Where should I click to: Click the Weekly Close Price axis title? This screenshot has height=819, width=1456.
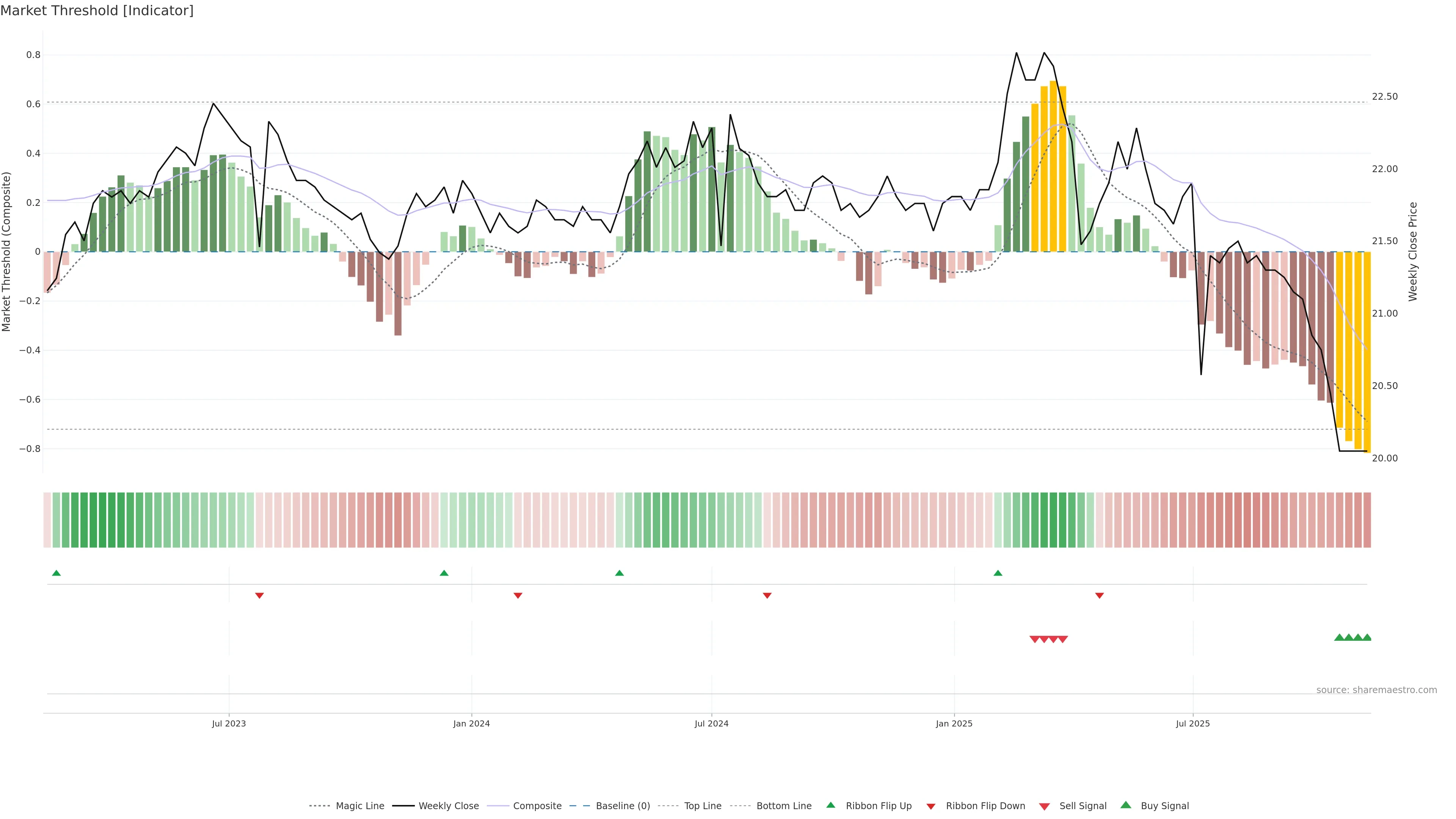[1412, 251]
